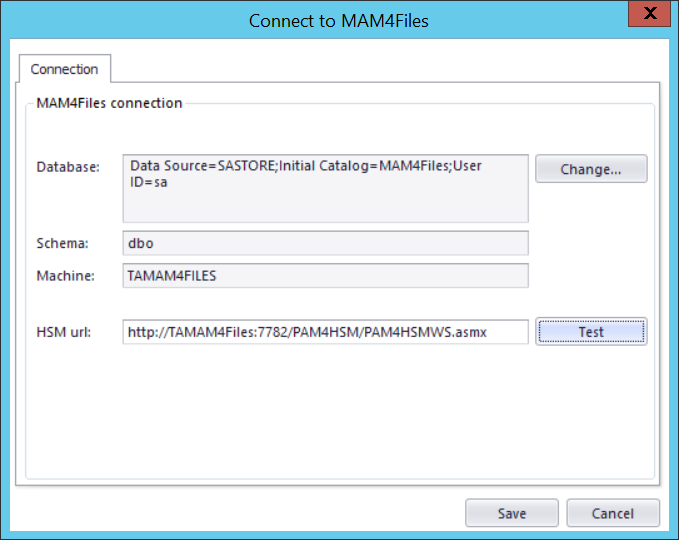Click the Machine: label
The image size is (679, 540).
click(x=66, y=276)
